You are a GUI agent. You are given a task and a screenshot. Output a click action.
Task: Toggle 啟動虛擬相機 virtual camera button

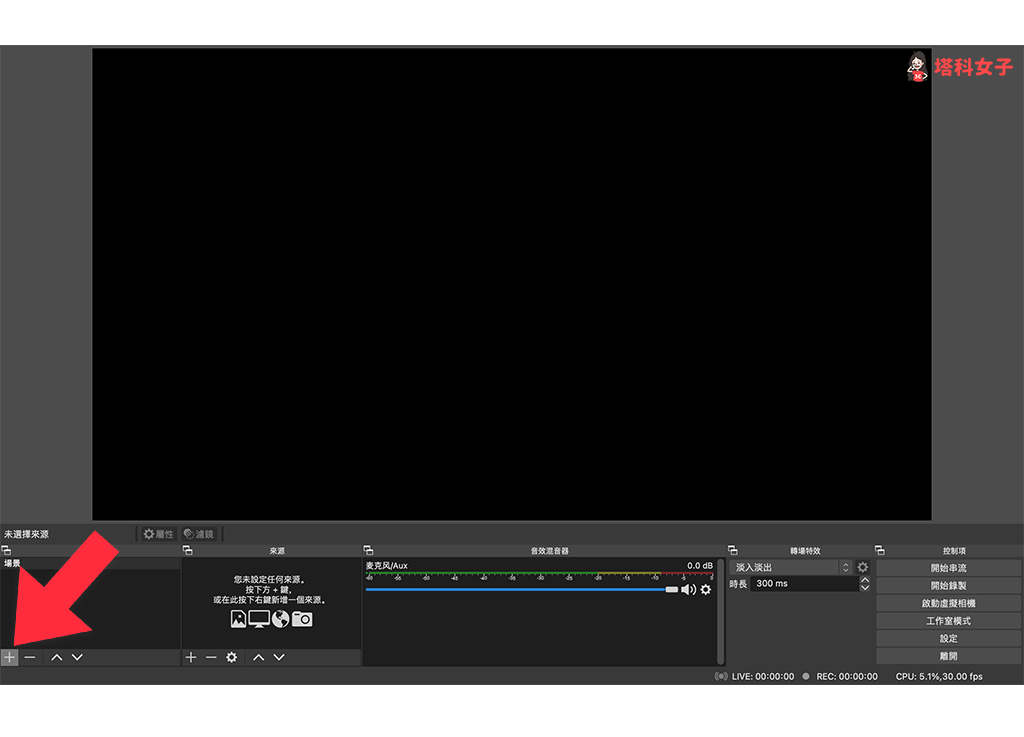pos(948,603)
